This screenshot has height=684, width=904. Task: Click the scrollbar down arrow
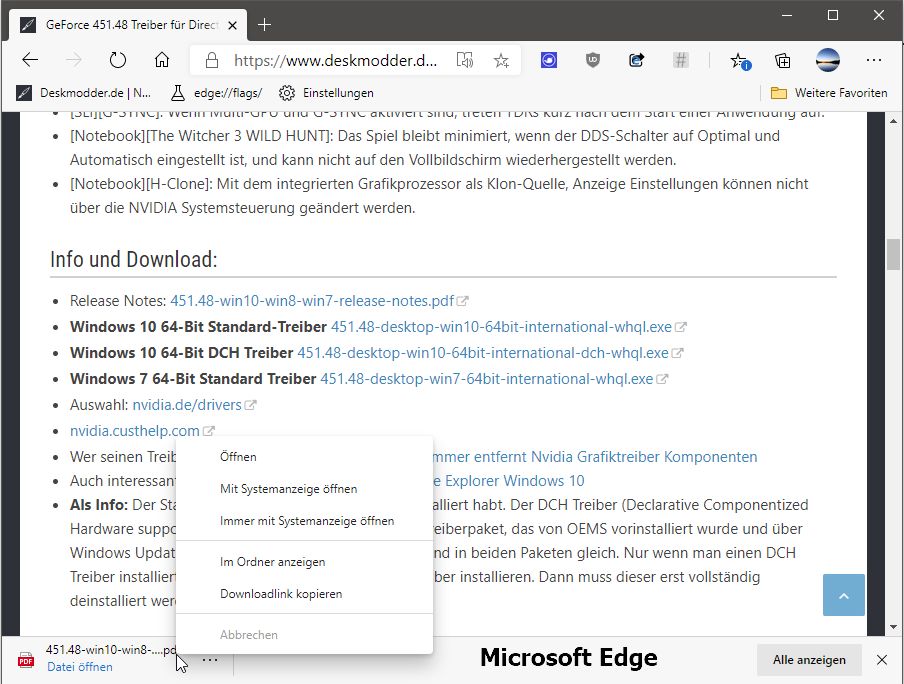(893, 627)
